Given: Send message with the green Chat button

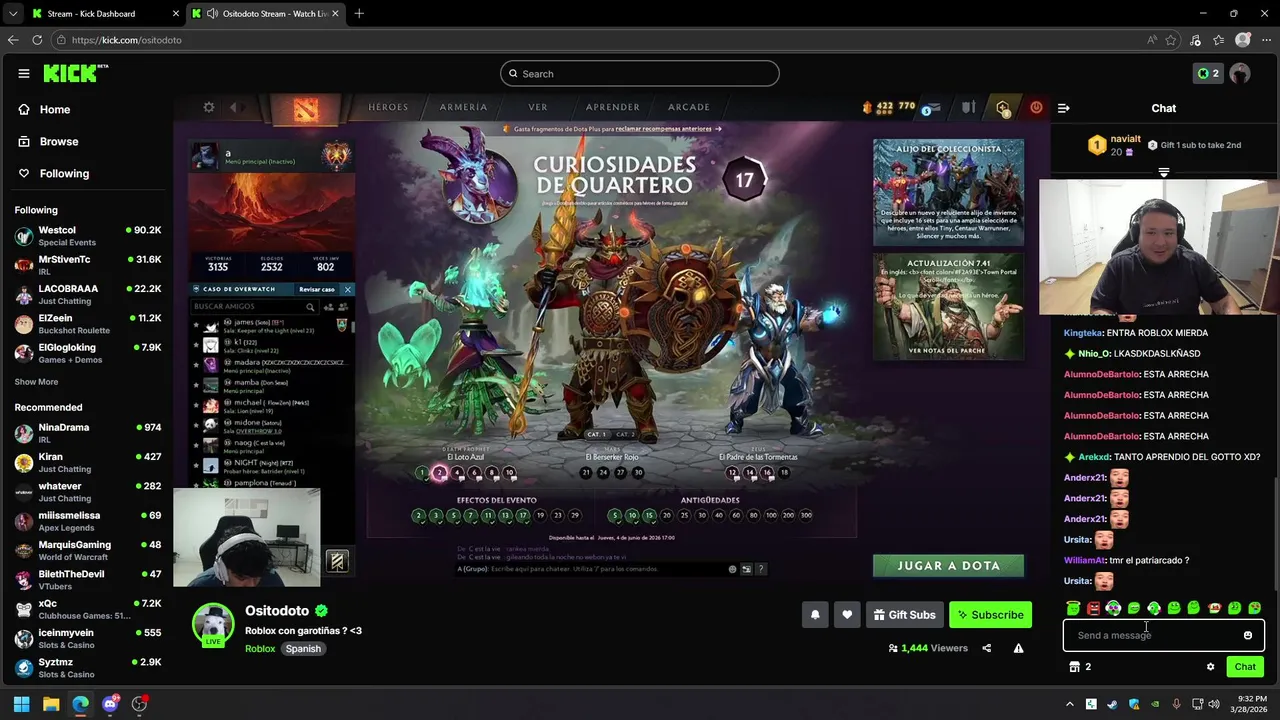Looking at the screenshot, I should tap(1245, 667).
